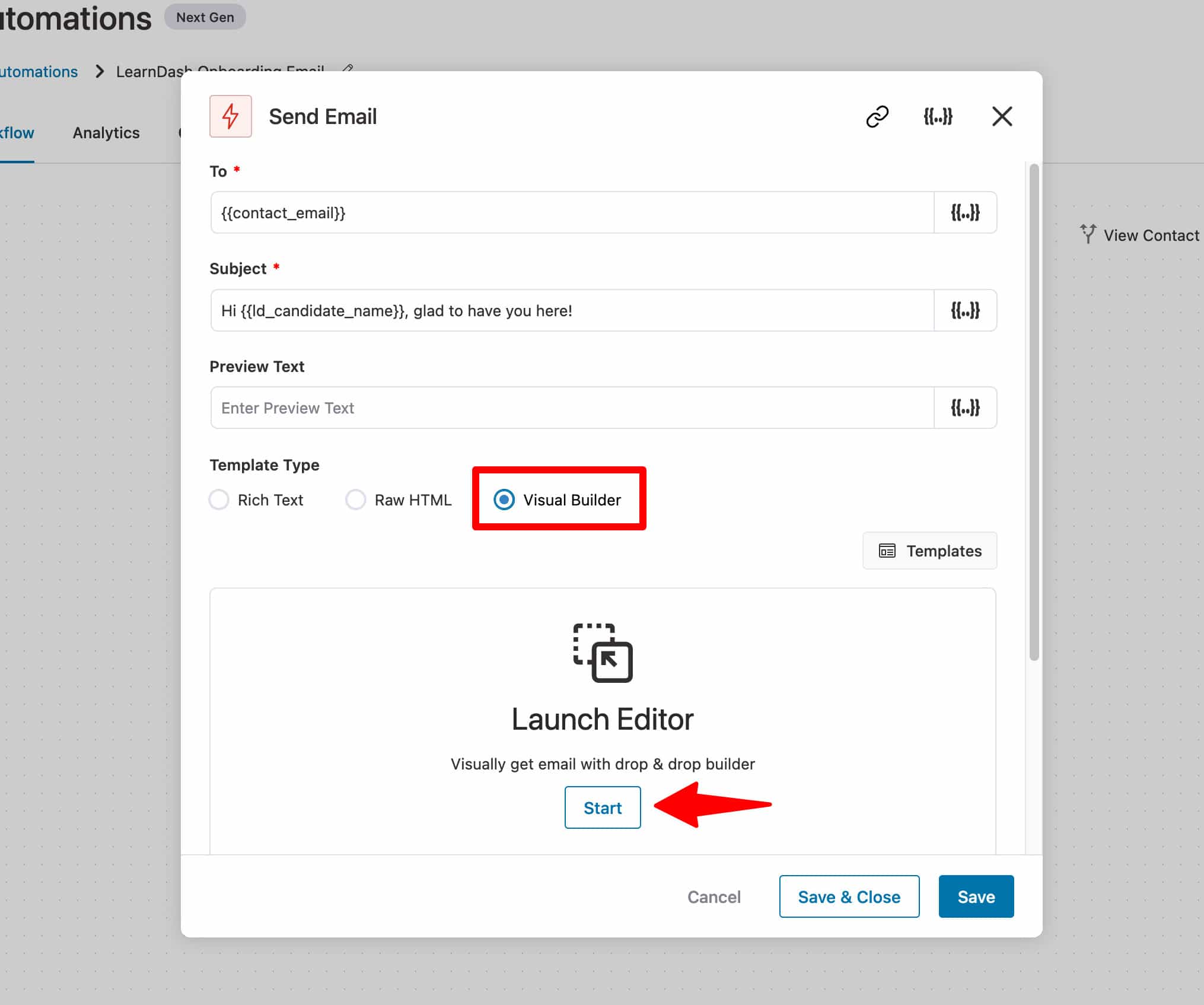Open the Workflow tab
Viewport: 1204px width, 1005px height.
18,132
